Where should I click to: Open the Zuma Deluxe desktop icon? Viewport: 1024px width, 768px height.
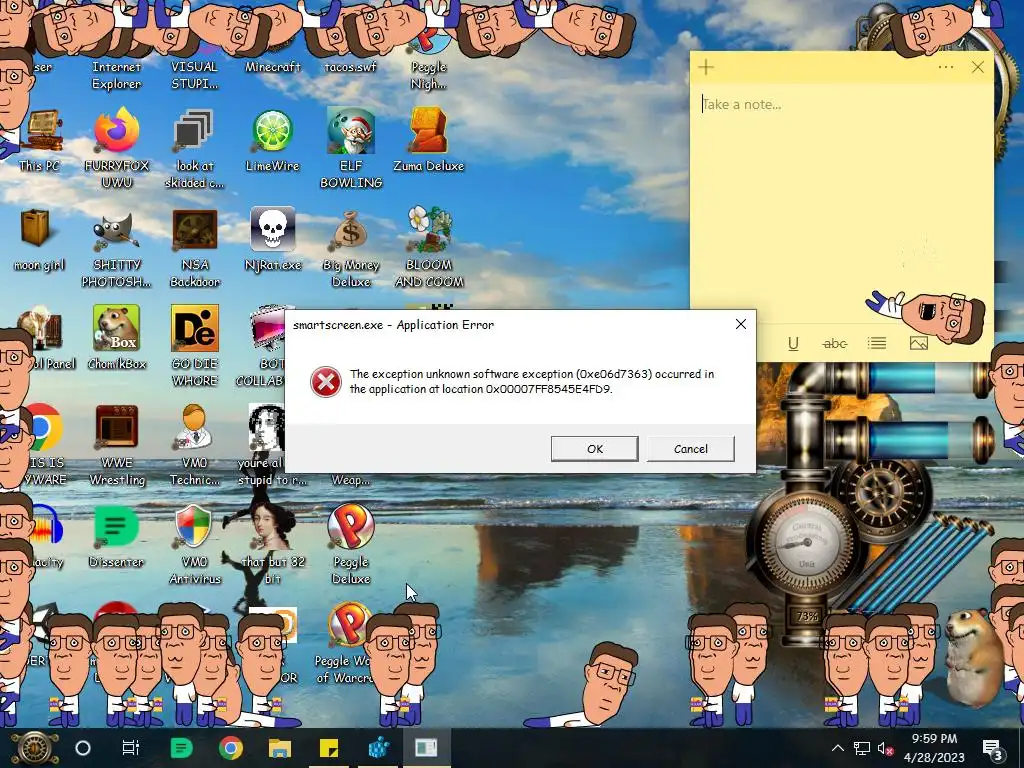tap(428, 140)
